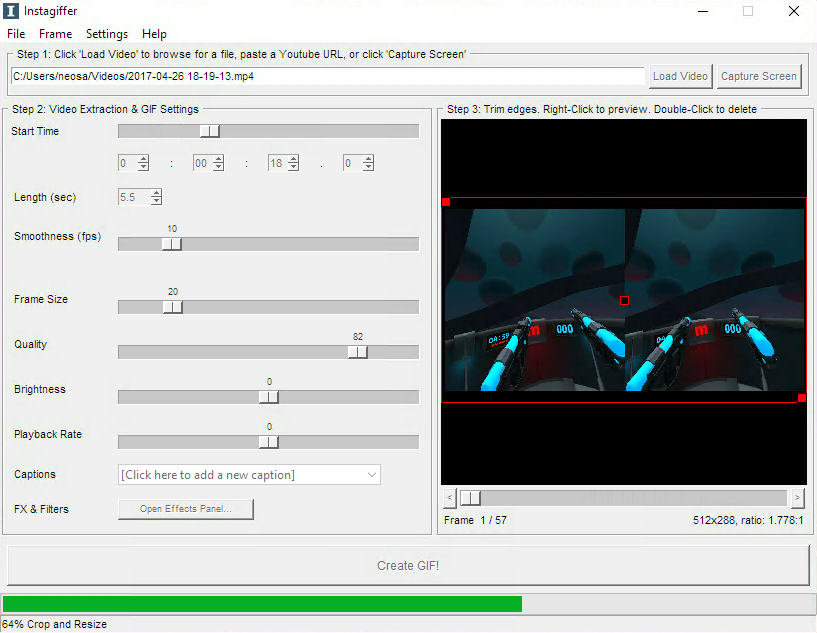Viewport: 817px width, 633px height.
Task: Decrease the start time hours value
Action: [143, 167]
